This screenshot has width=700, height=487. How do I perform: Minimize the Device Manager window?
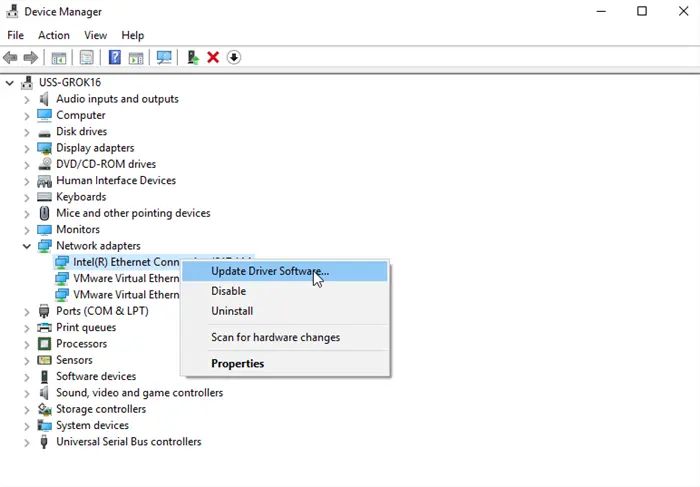[601, 11]
